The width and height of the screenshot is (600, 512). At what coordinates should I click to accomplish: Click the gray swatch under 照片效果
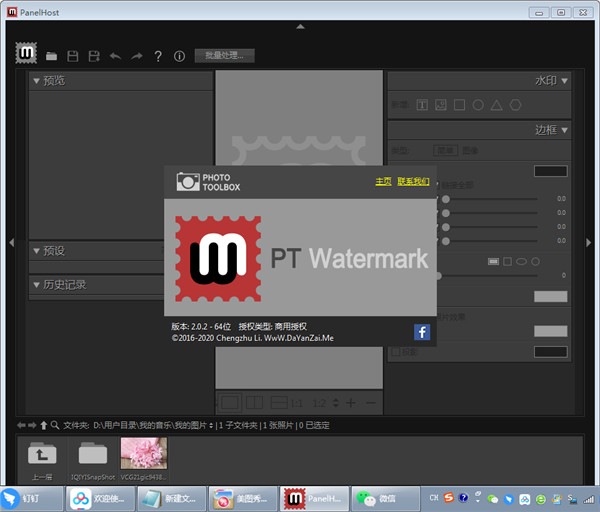pyautogui.click(x=551, y=331)
